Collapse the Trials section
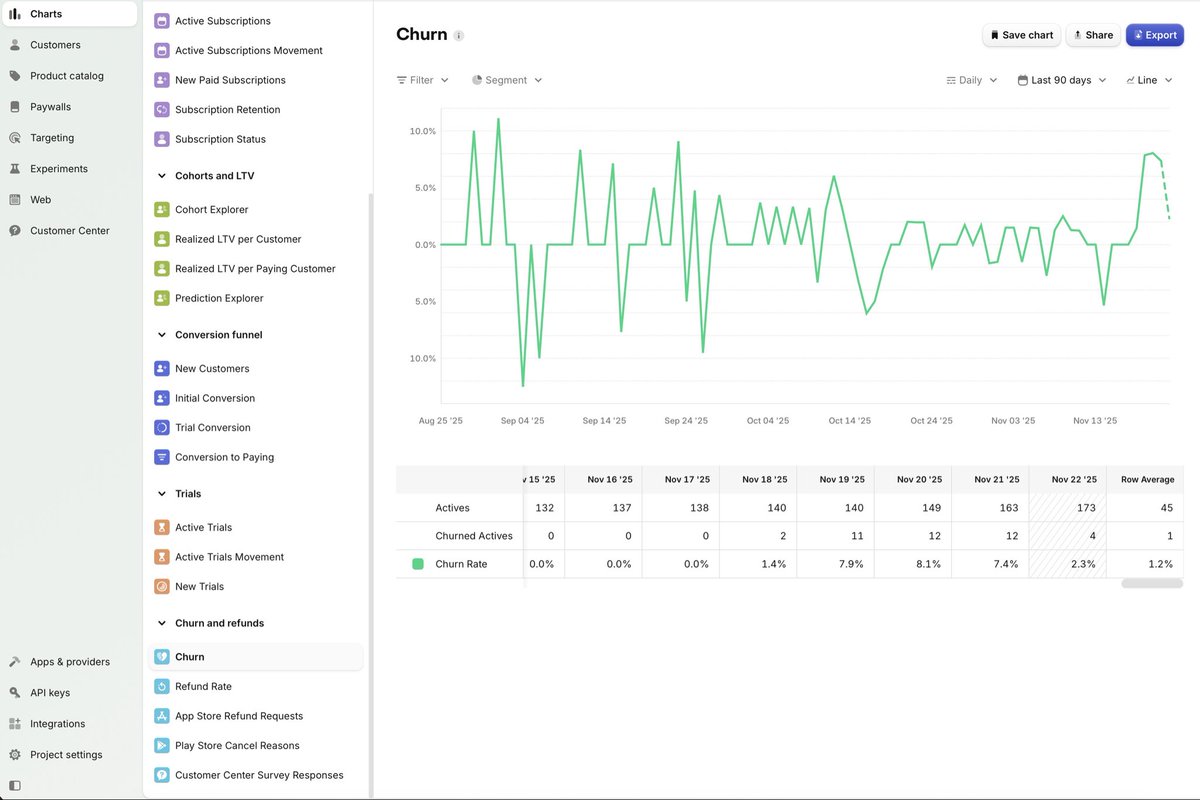Screen dimensions: 1200x800 click(x=162, y=494)
